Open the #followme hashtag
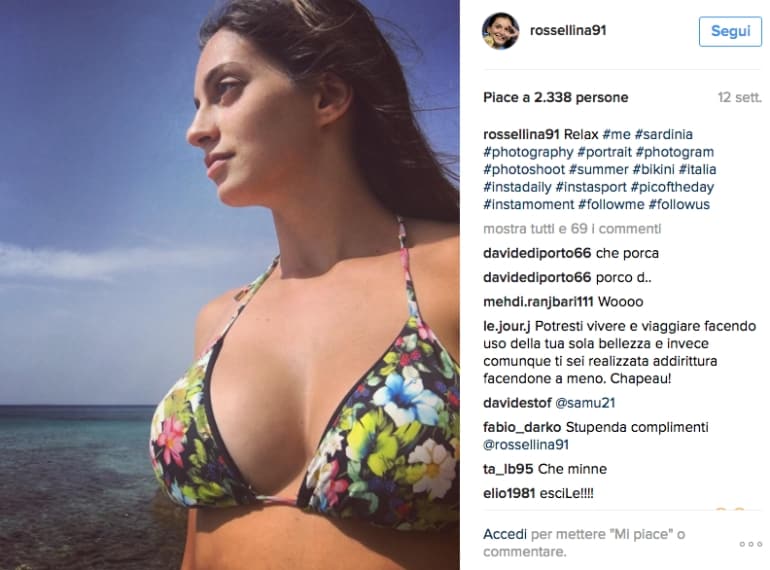The width and height of the screenshot is (770, 570). [611, 204]
